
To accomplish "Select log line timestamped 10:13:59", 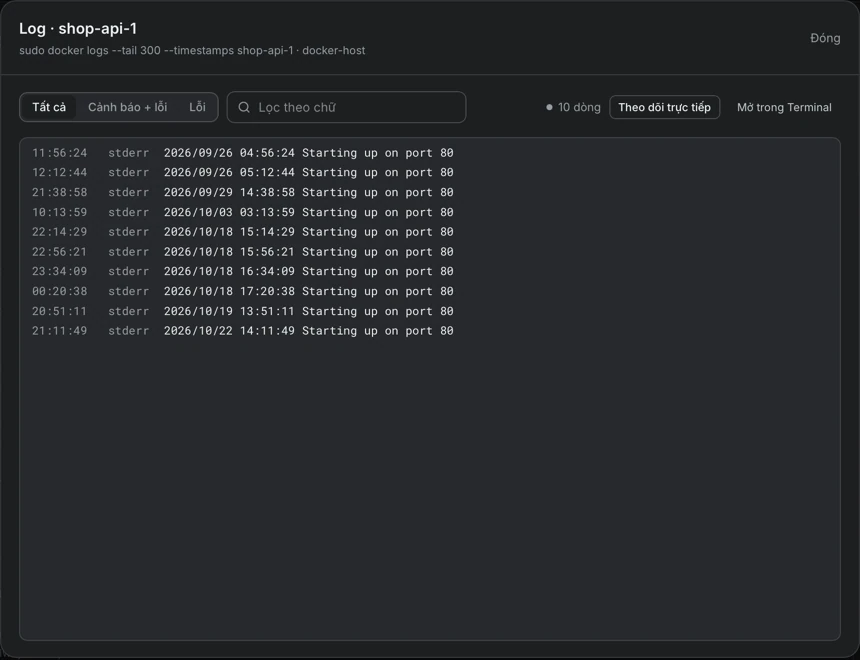I will (x=429, y=212).
